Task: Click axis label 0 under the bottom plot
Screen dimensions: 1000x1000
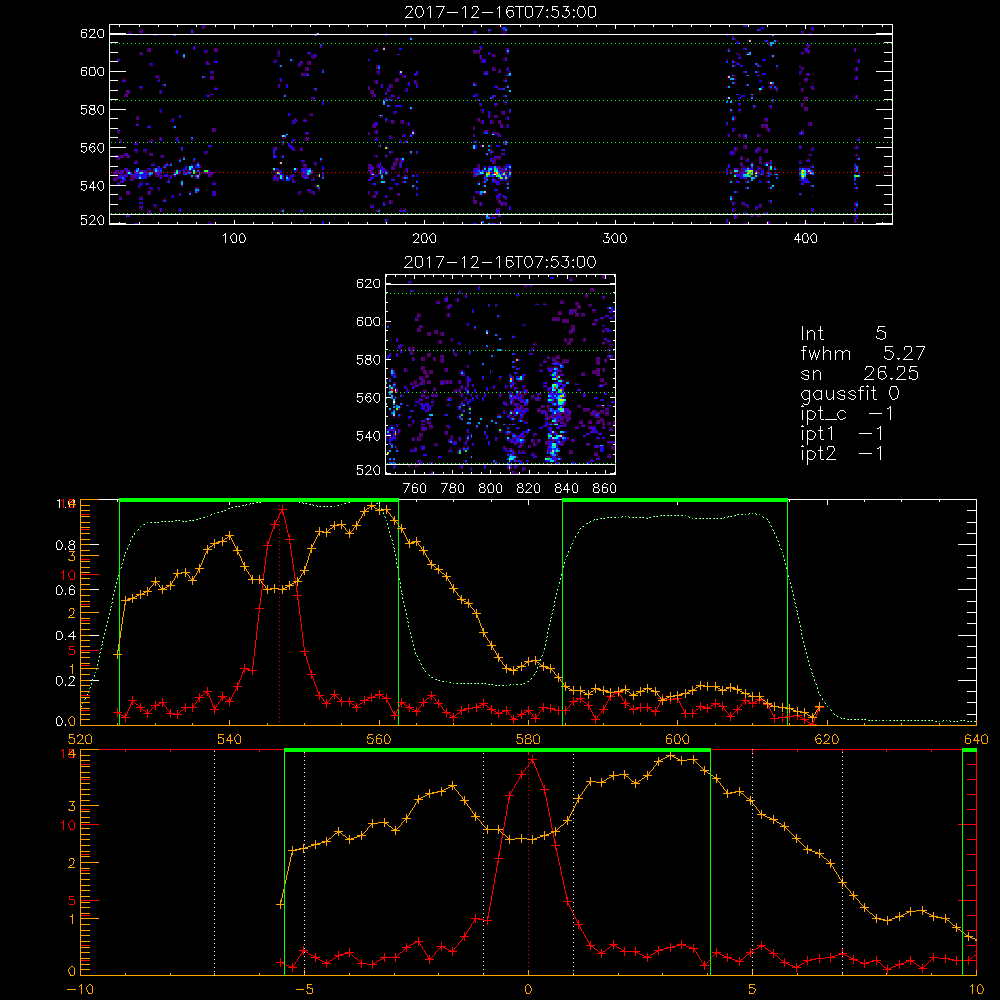Action: point(528,990)
